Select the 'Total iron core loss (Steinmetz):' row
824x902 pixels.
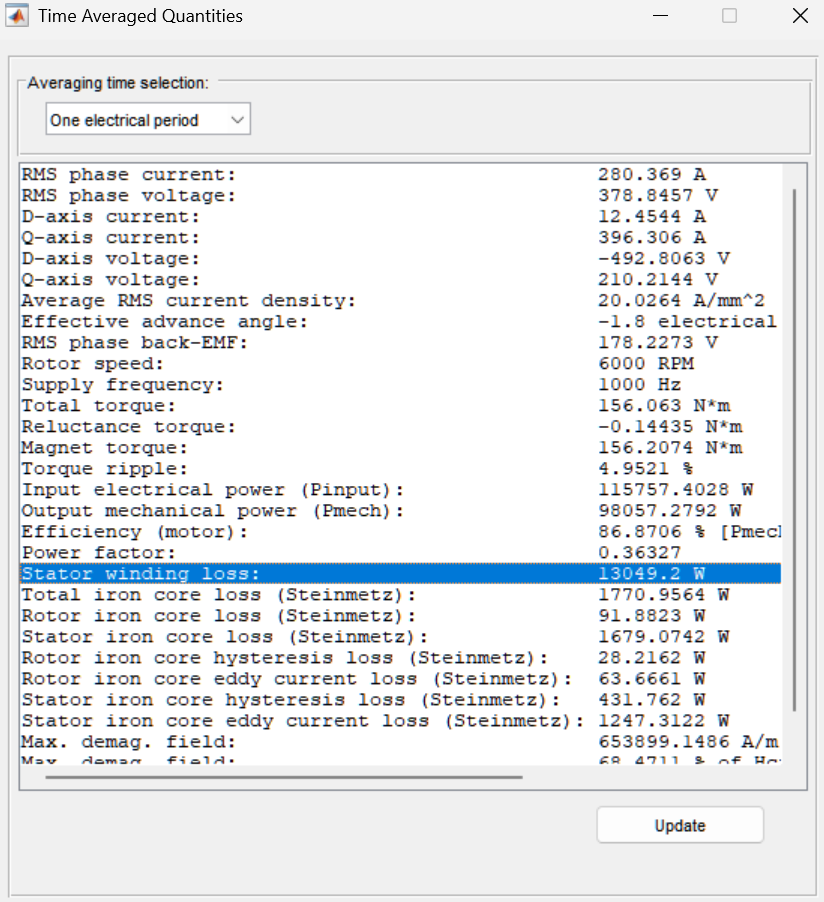point(400,594)
